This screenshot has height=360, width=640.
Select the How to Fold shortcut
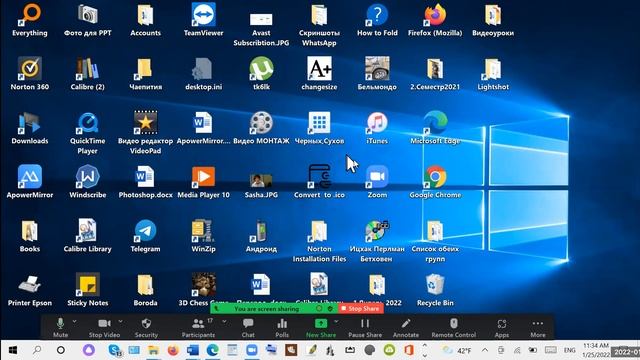[x=377, y=14]
